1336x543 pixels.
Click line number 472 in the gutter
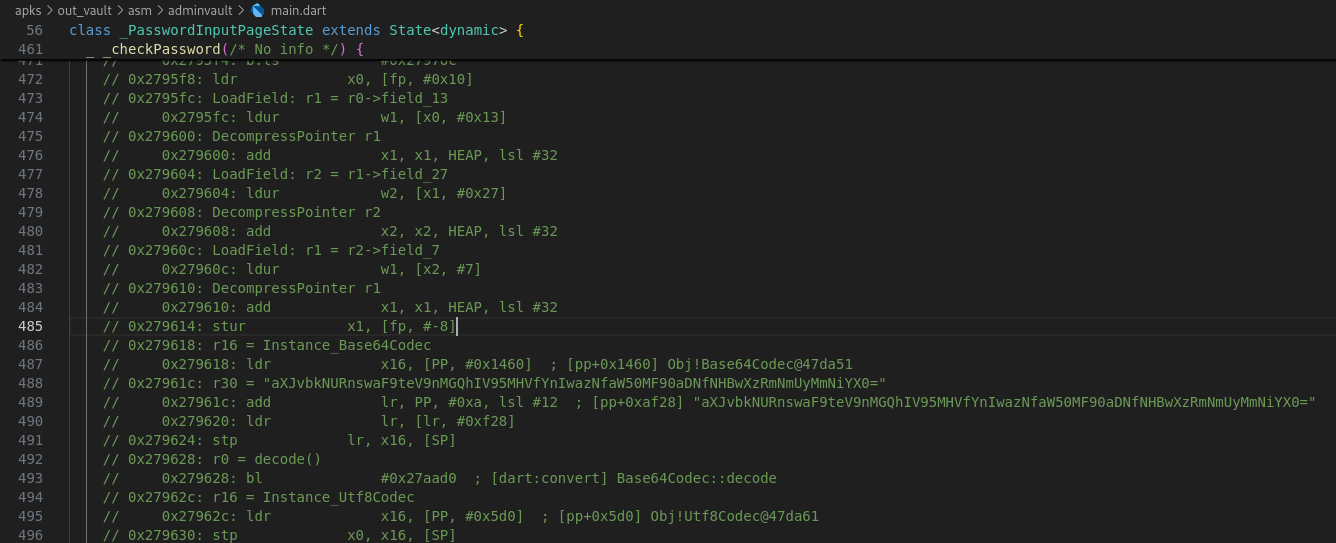pos(30,79)
